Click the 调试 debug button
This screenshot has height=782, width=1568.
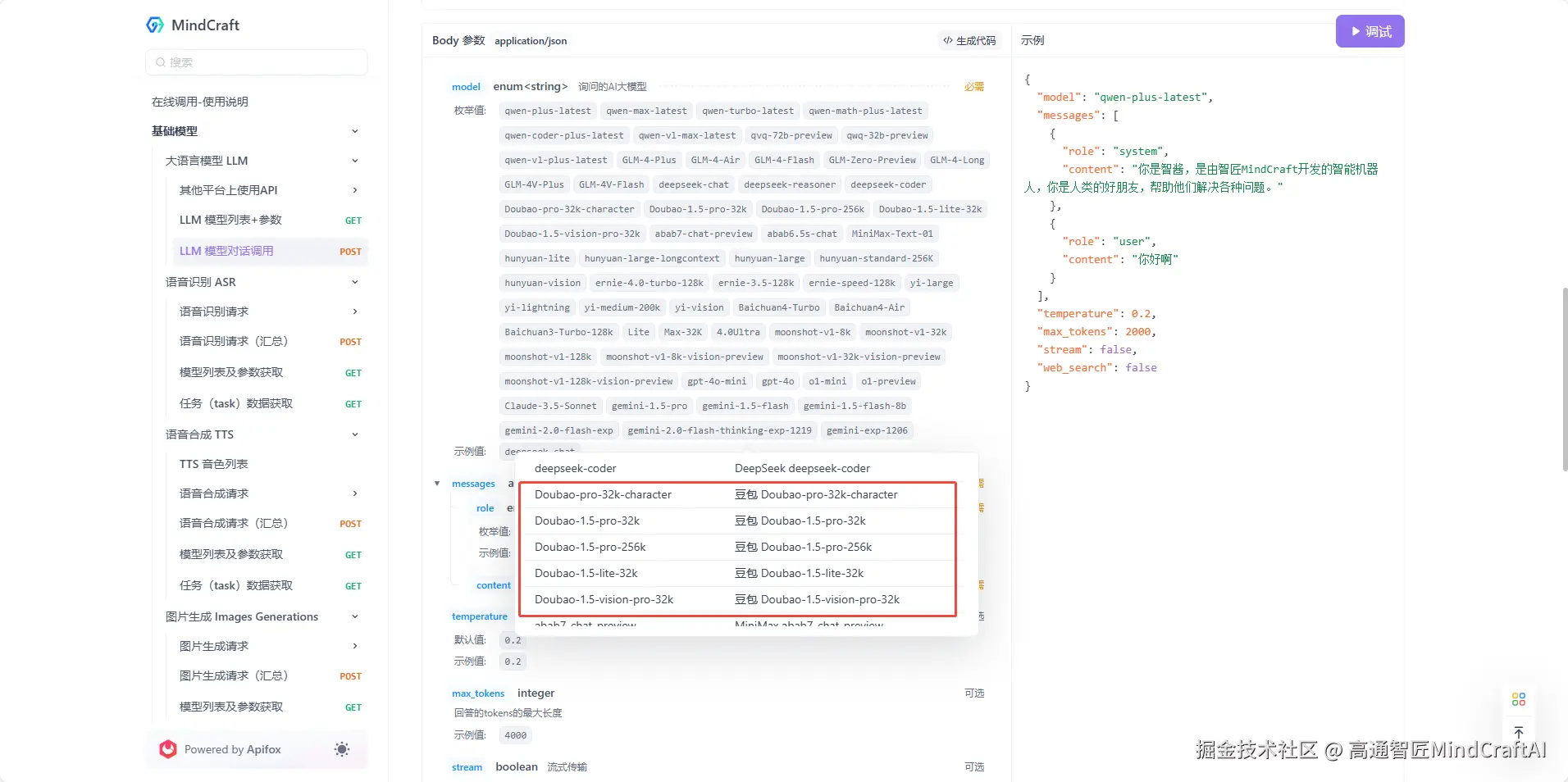pos(1370,31)
